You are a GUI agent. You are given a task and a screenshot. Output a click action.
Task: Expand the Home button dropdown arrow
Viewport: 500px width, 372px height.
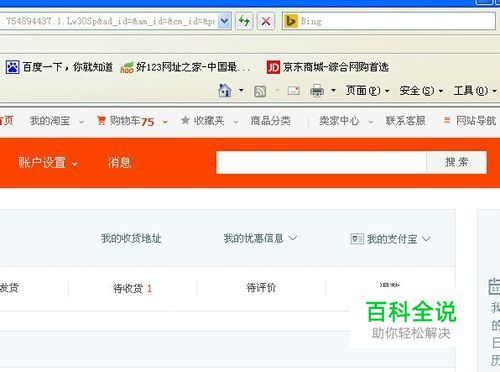[241, 90]
